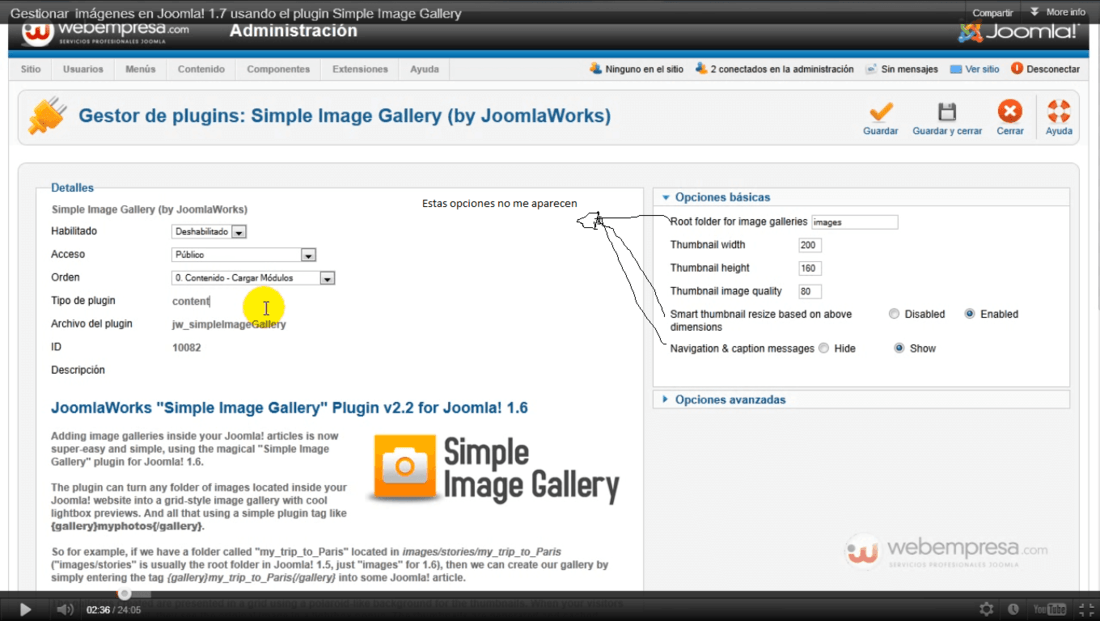Click the webempresa logo in header
The width and height of the screenshot is (1100, 621).
[x=105, y=31]
